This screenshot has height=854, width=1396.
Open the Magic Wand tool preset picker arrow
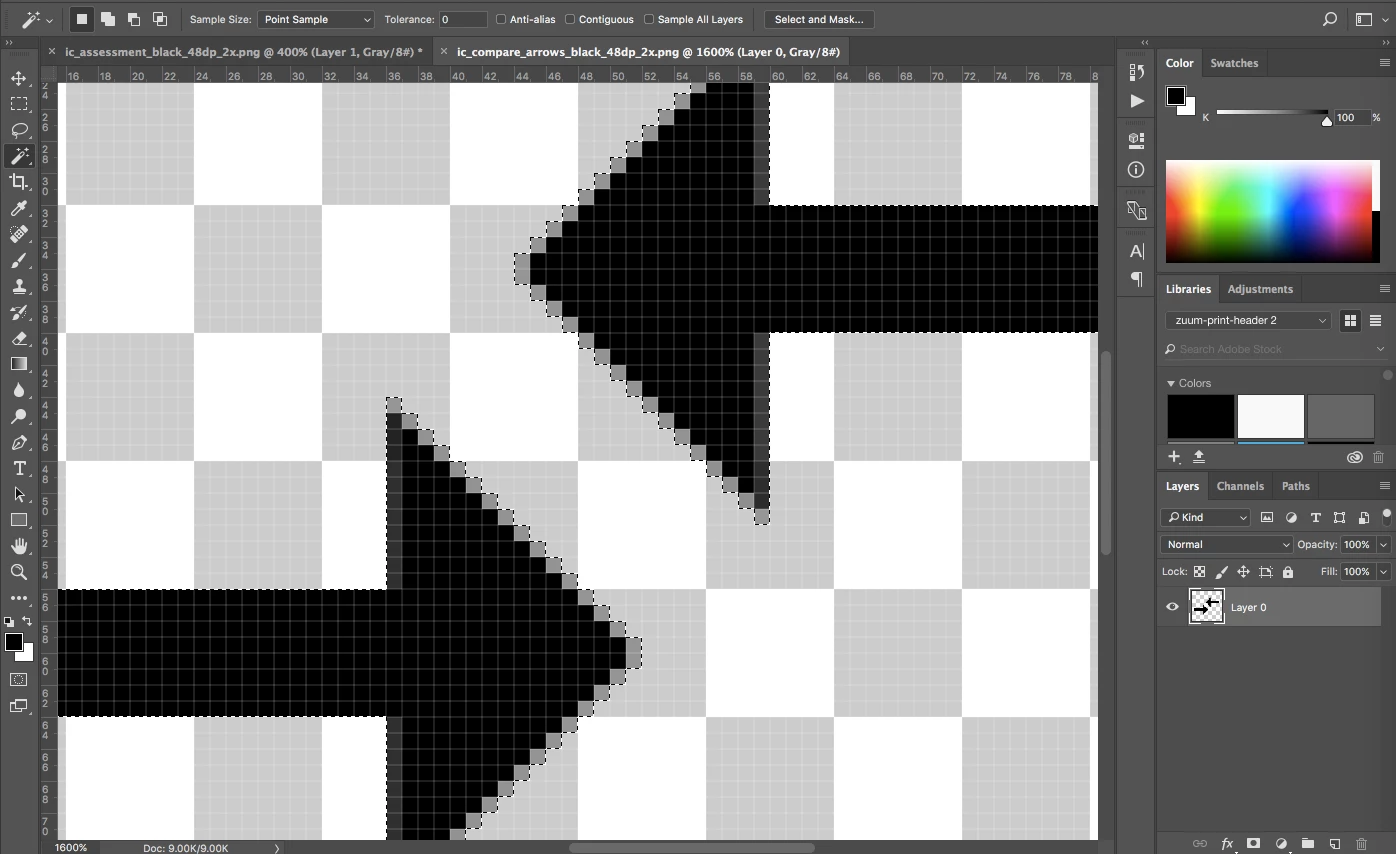pyautogui.click(x=49, y=20)
